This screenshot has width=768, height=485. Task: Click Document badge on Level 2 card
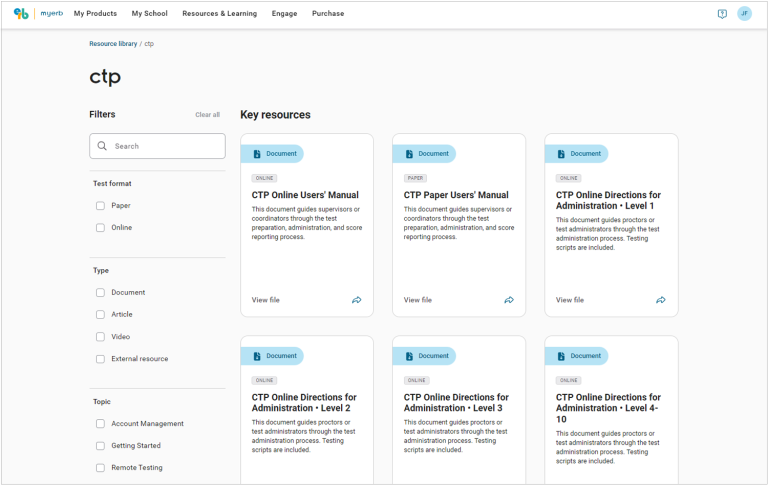point(273,356)
